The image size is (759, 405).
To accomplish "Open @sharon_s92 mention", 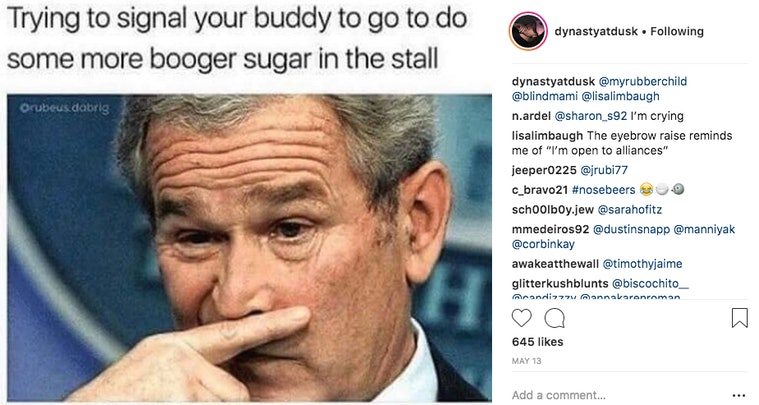I will (x=590, y=116).
